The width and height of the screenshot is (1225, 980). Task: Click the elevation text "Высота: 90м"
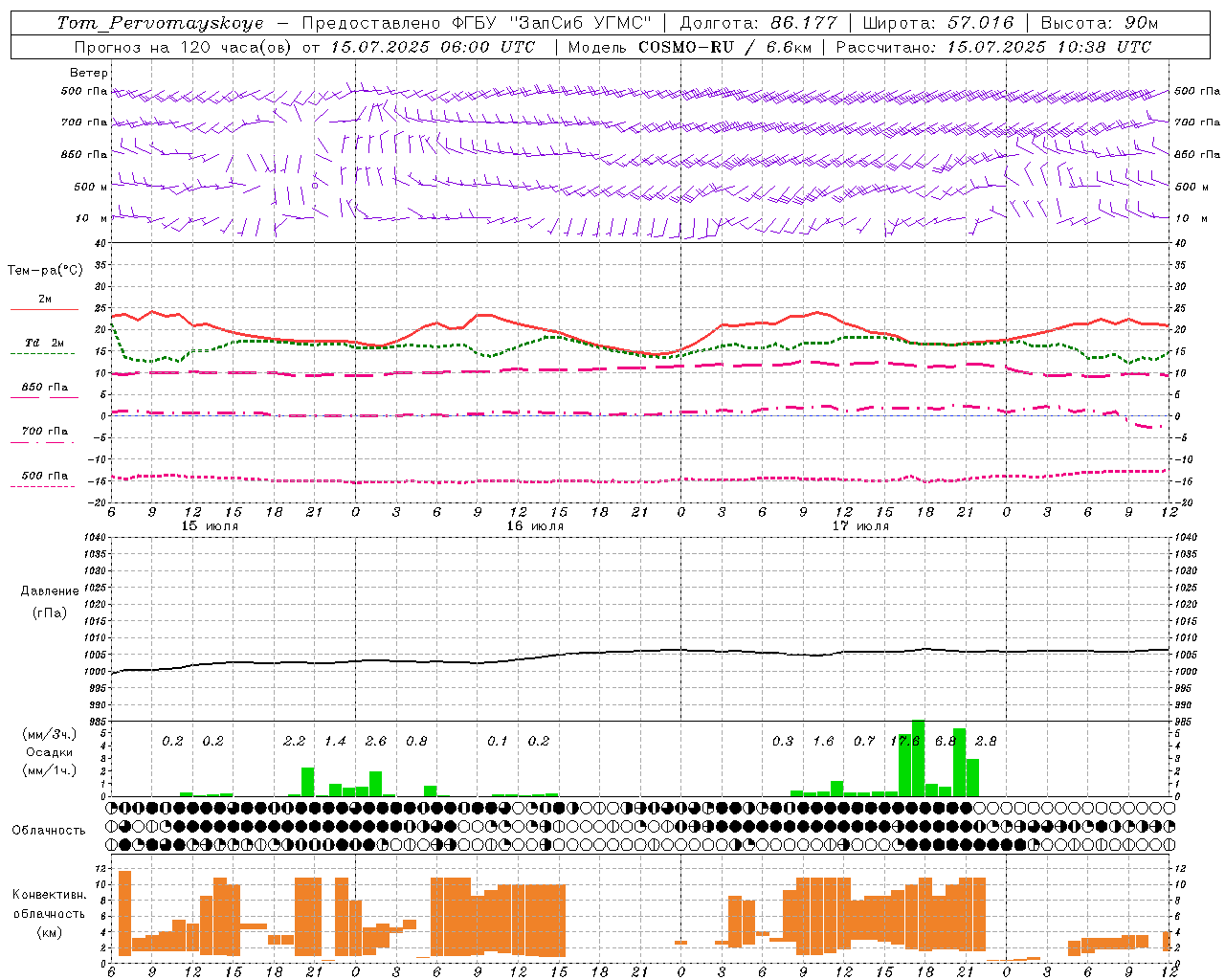[1100, 23]
